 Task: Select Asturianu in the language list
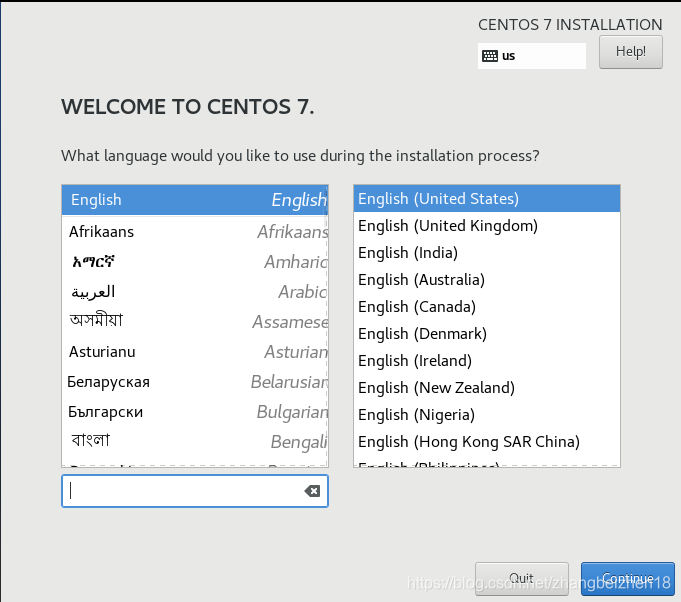pyautogui.click(x=195, y=352)
